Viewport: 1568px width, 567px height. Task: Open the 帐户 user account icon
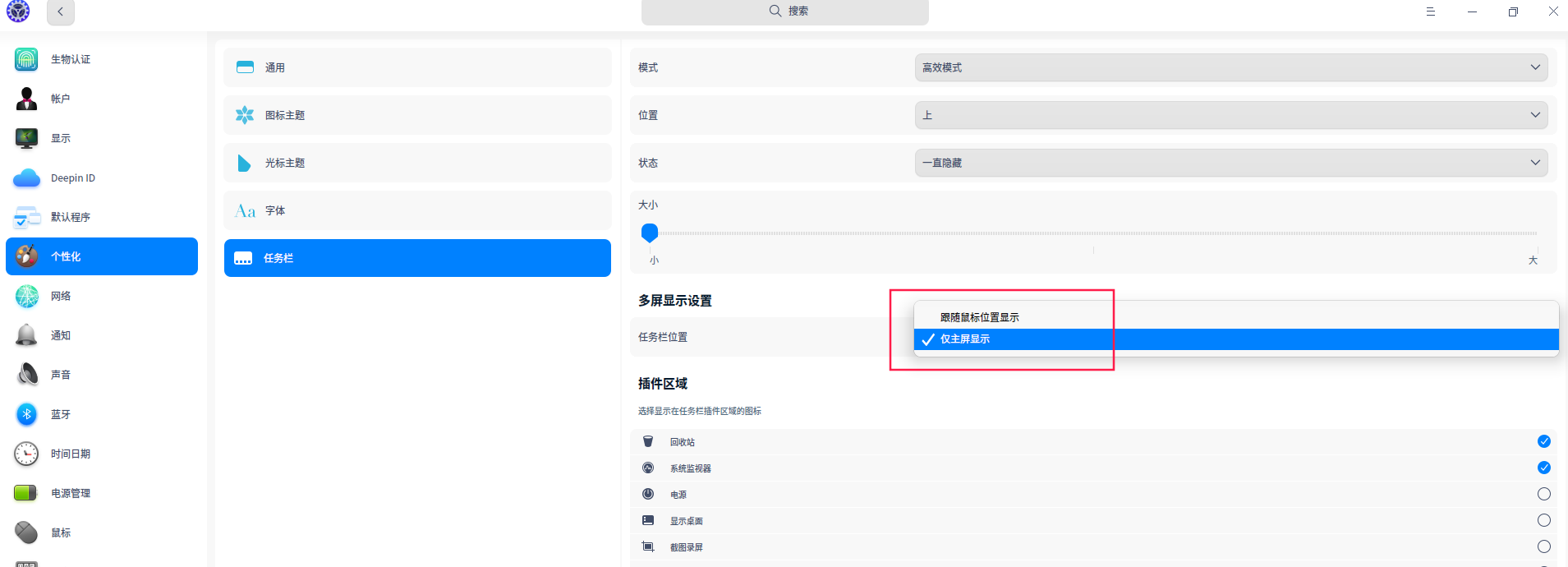(26, 99)
